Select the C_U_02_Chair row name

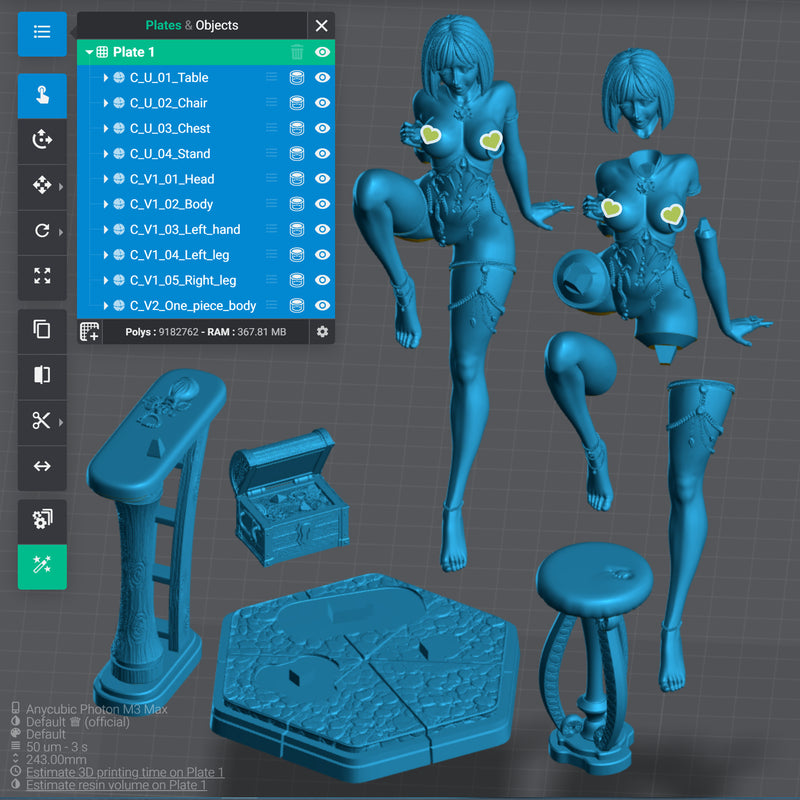pyautogui.click(x=168, y=103)
